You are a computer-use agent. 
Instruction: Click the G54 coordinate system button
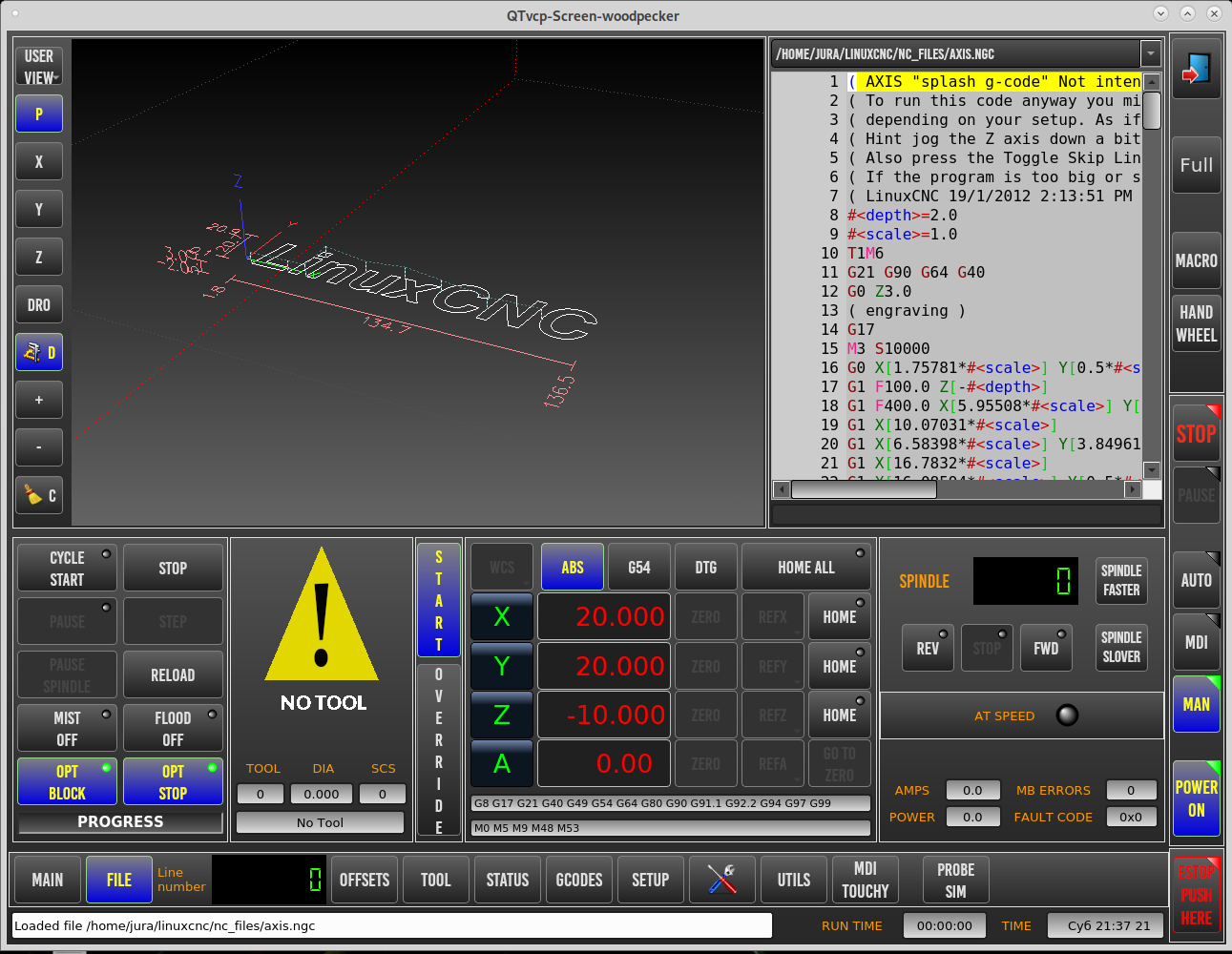click(639, 568)
